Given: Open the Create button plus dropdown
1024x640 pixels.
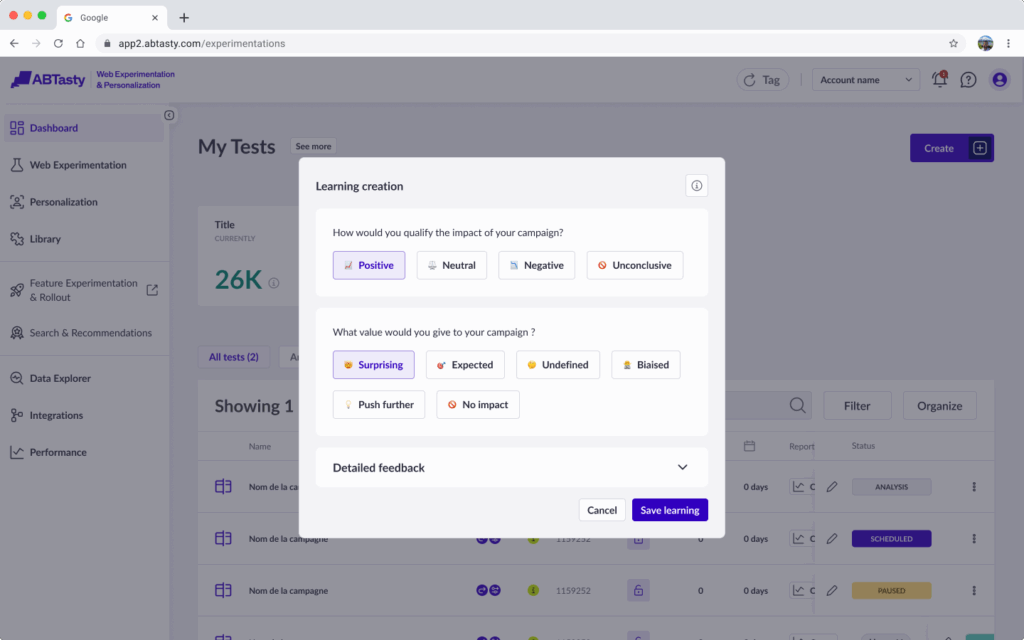Looking at the screenshot, I should coord(980,148).
